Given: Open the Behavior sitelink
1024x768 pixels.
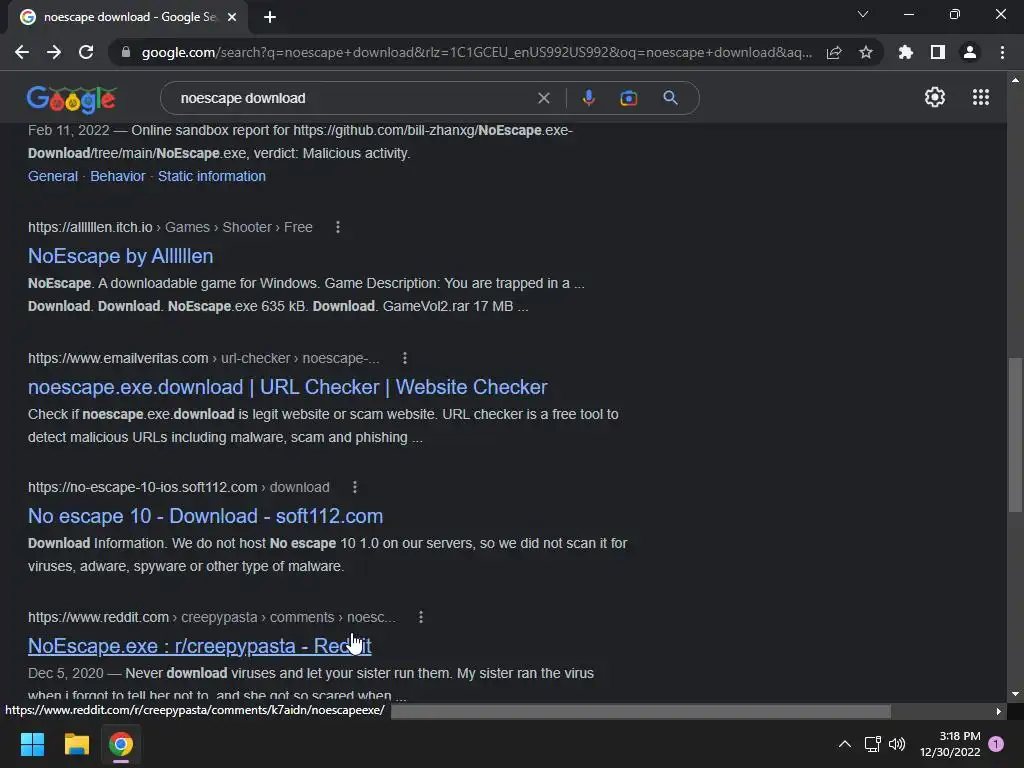Looking at the screenshot, I should pos(118,176).
